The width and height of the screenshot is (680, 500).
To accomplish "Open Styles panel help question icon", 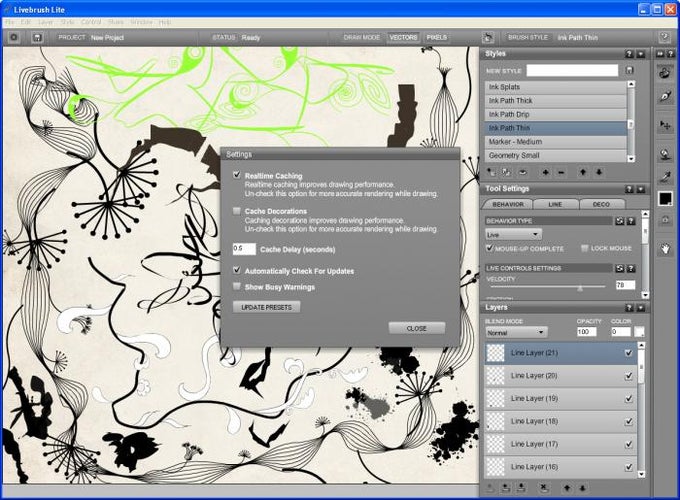I will [x=629, y=54].
